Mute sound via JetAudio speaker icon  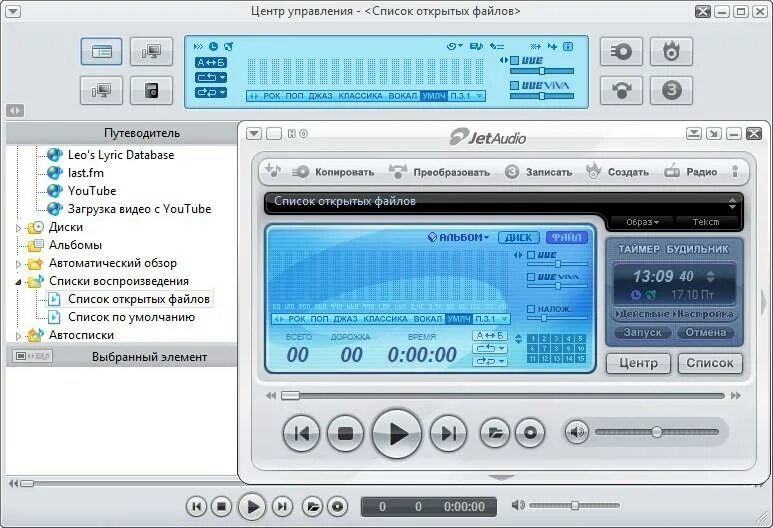(576, 432)
